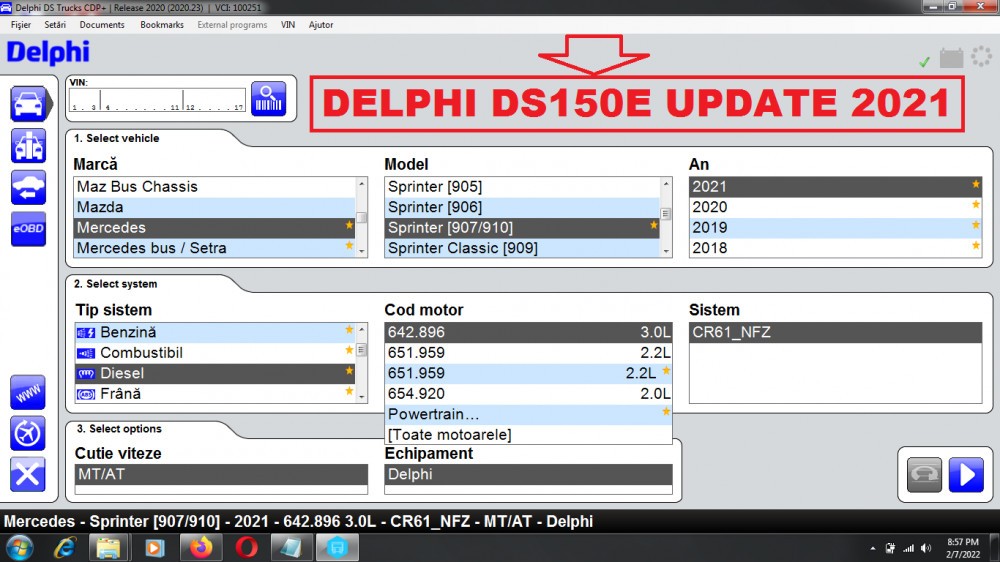The image size is (1000, 562).
Task: Select Mazda in the Marcă list
Action: tap(215, 207)
